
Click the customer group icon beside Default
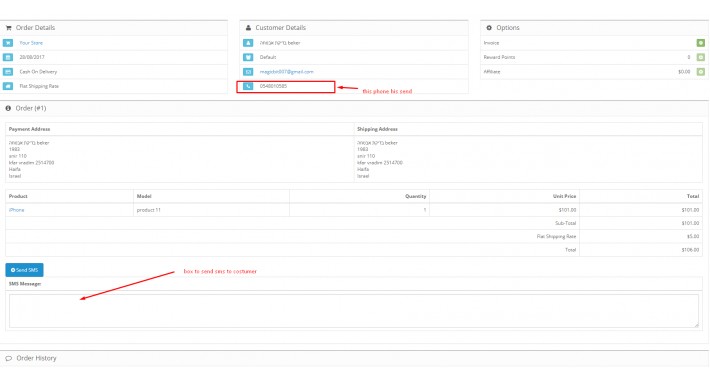248,58
